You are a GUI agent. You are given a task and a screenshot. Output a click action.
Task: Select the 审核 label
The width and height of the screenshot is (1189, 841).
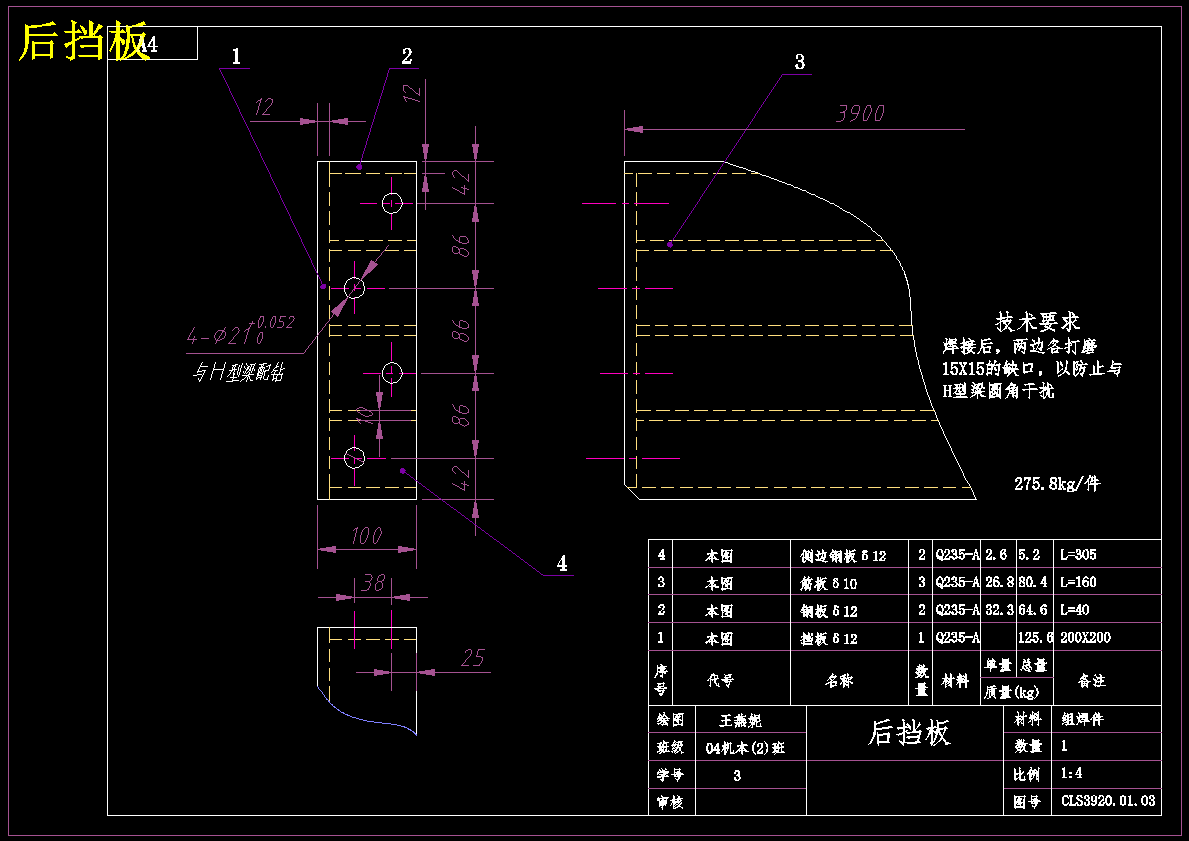(670, 802)
